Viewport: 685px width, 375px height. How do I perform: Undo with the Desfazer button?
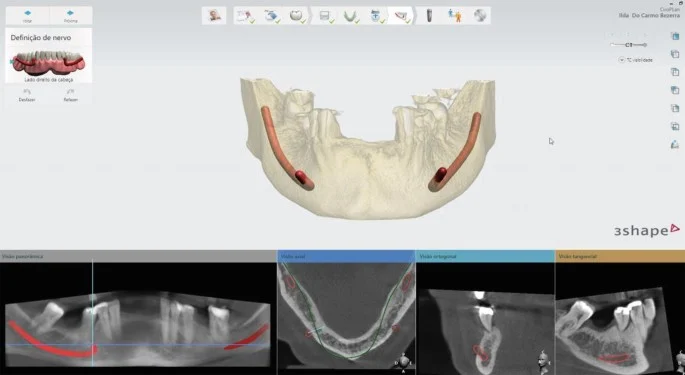tap(27, 95)
